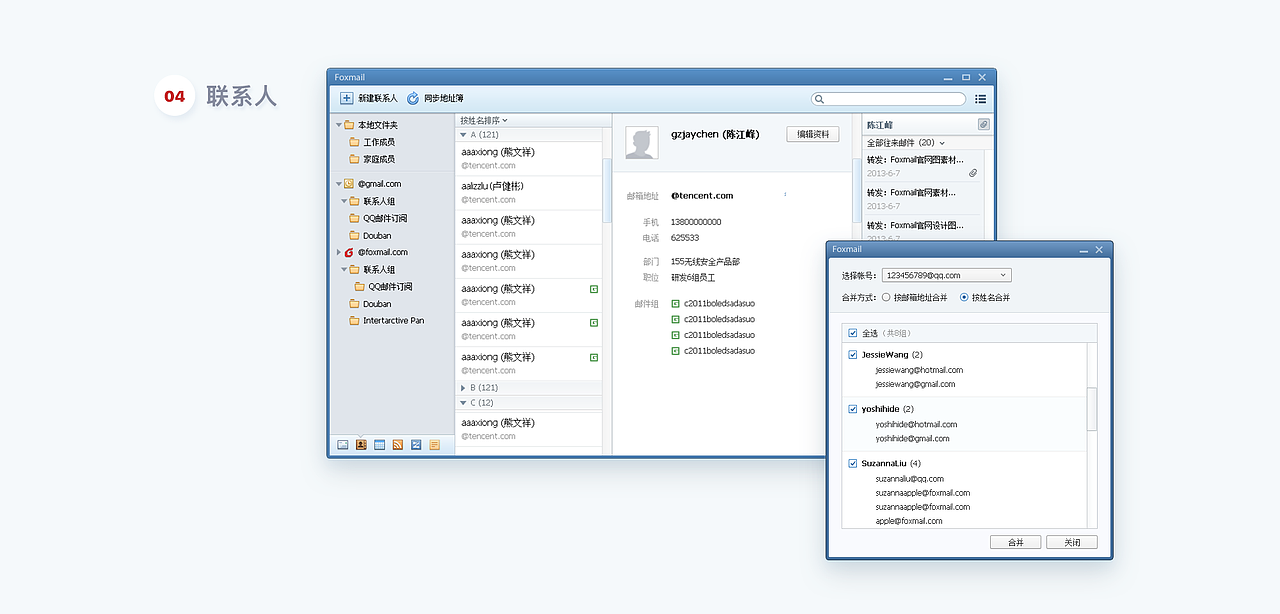The width and height of the screenshot is (1280, 614).
Task: Uncheck the JessieWang merge checkbox
Action: coord(853,355)
